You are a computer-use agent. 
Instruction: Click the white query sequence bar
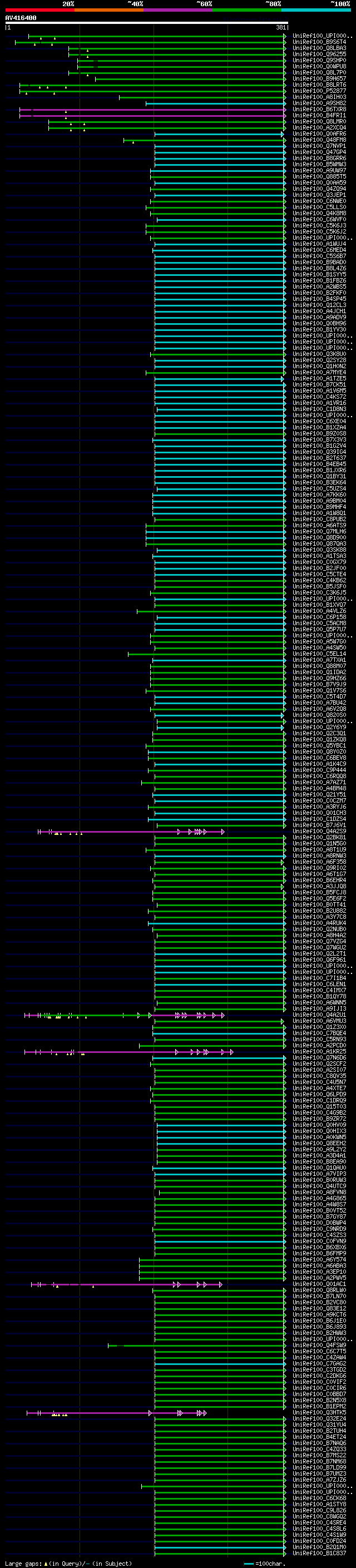pos(146,22)
